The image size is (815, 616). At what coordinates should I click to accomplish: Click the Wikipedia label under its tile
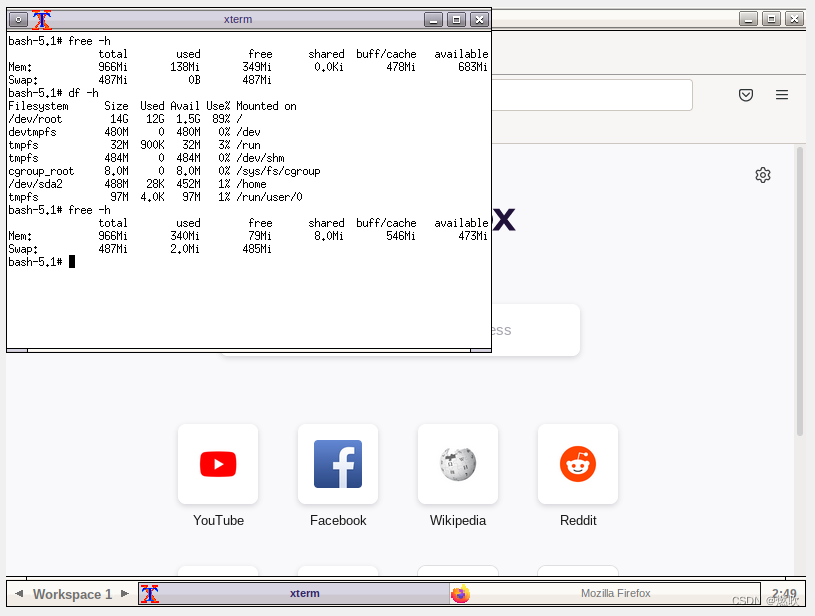[458, 520]
